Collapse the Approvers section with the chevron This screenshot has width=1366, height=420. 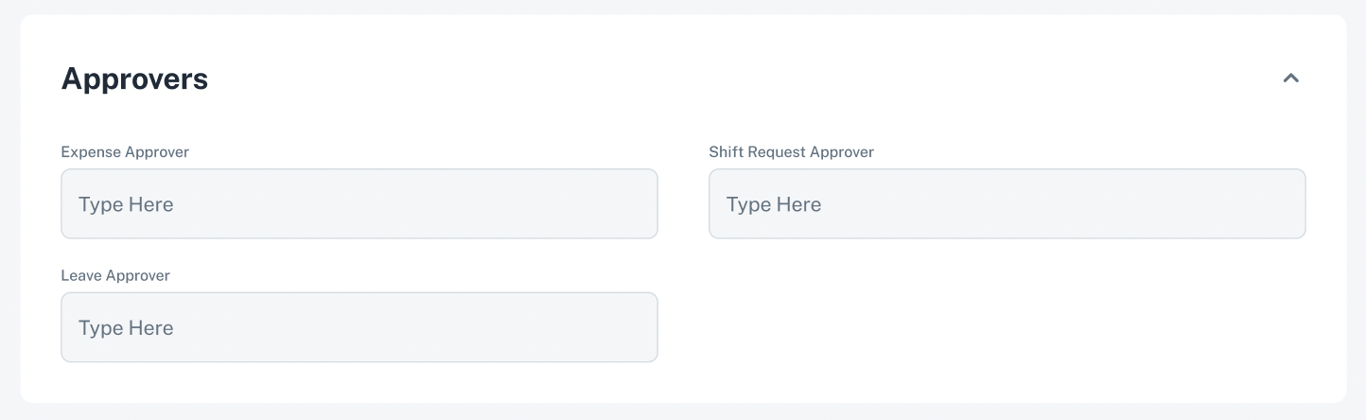click(x=1290, y=78)
